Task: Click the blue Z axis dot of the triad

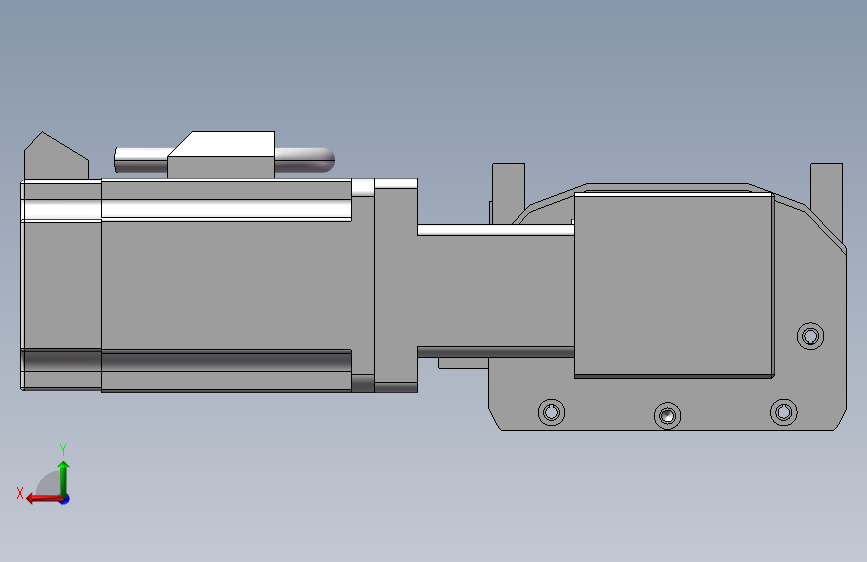Action: [x=65, y=499]
